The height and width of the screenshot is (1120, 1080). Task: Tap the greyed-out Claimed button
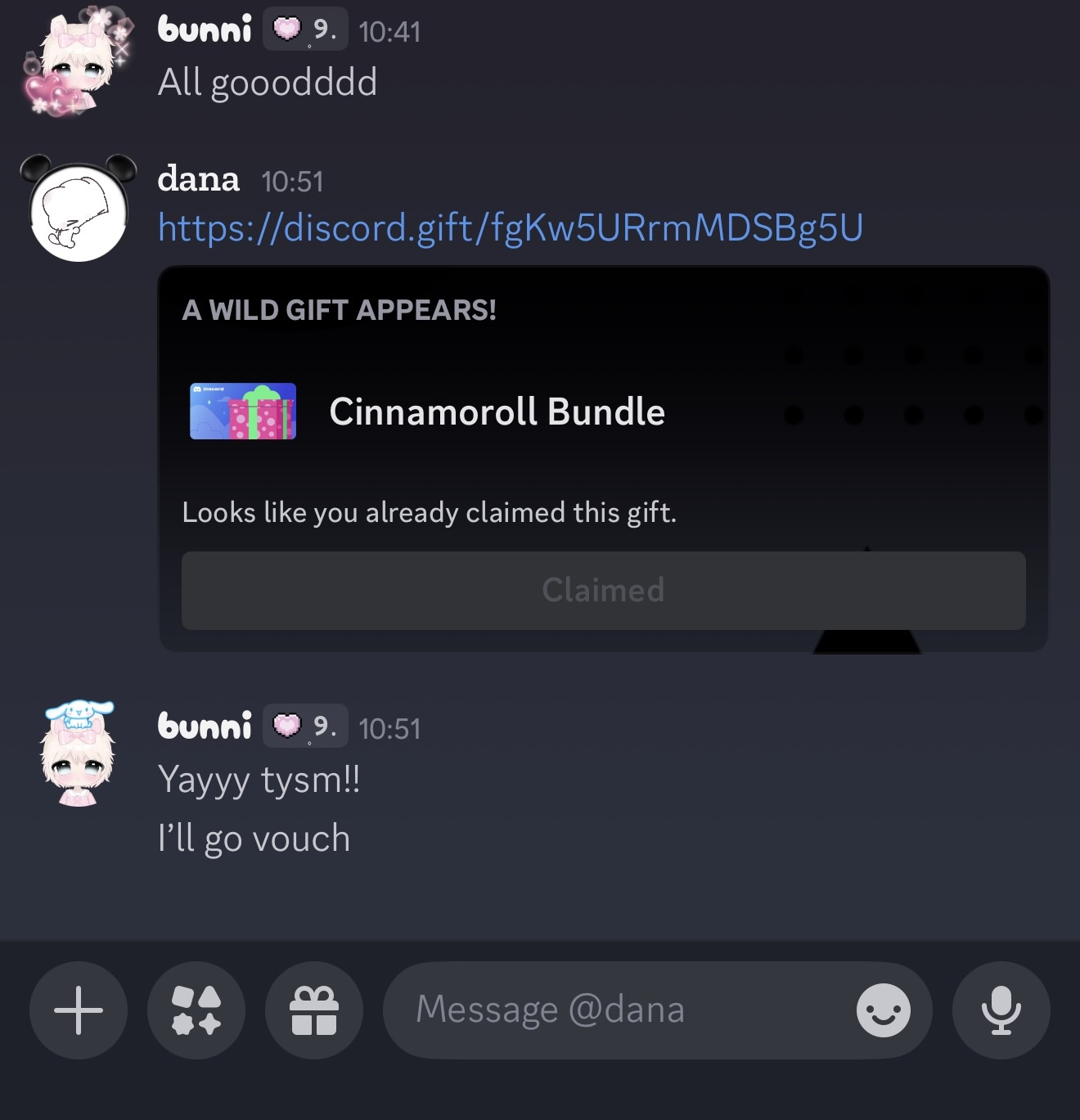pyautogui.click(x=604, y=591)
